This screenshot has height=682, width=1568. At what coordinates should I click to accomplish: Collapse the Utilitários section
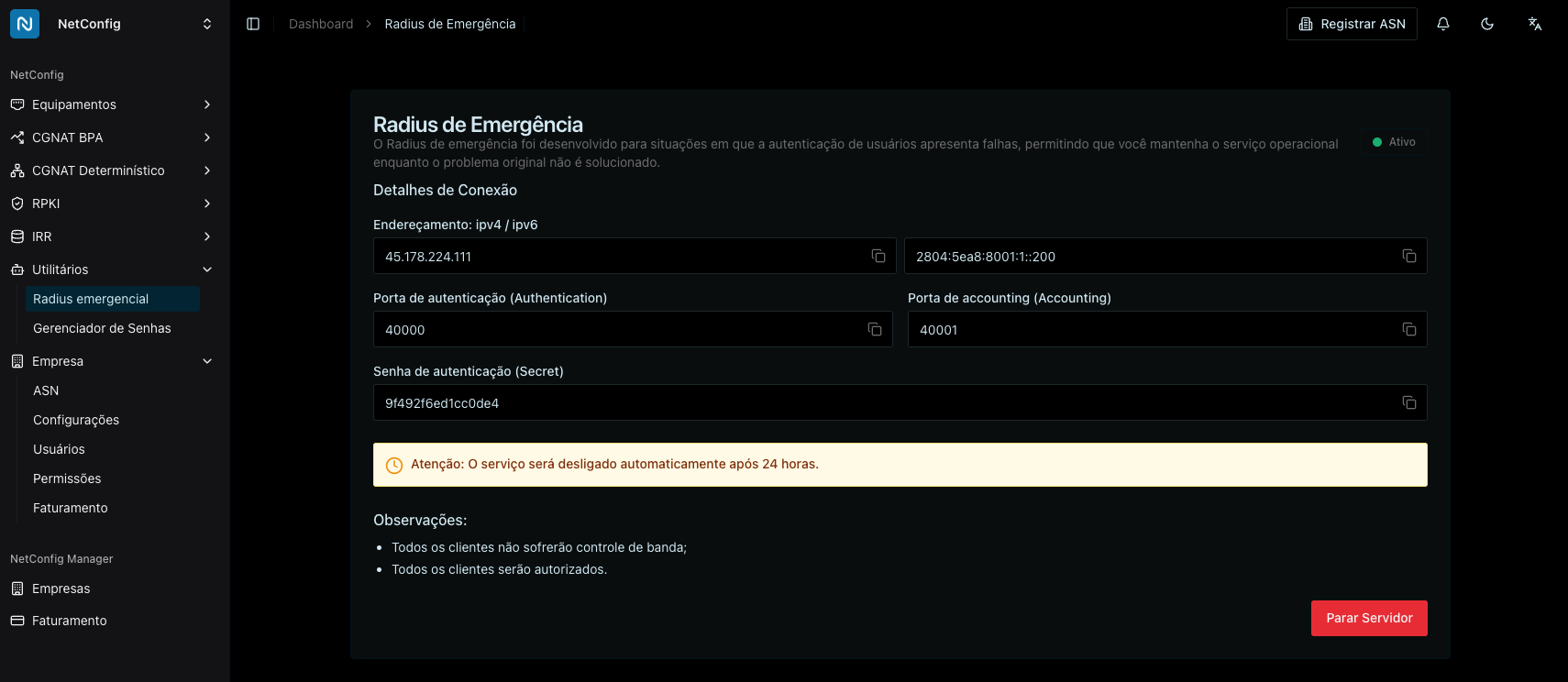point(112,269)
